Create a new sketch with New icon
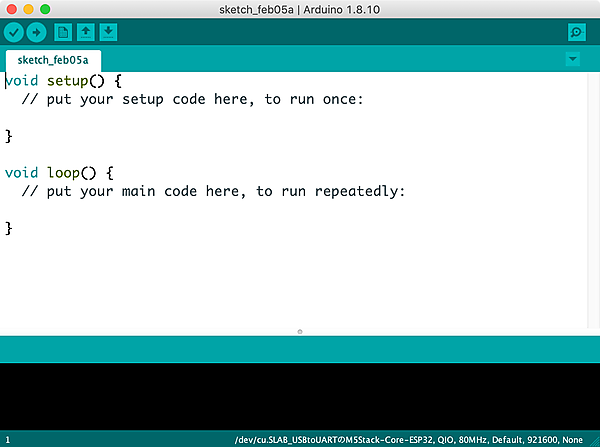The height and width of the screenshot is (447, 600). (x=63, y=32)
